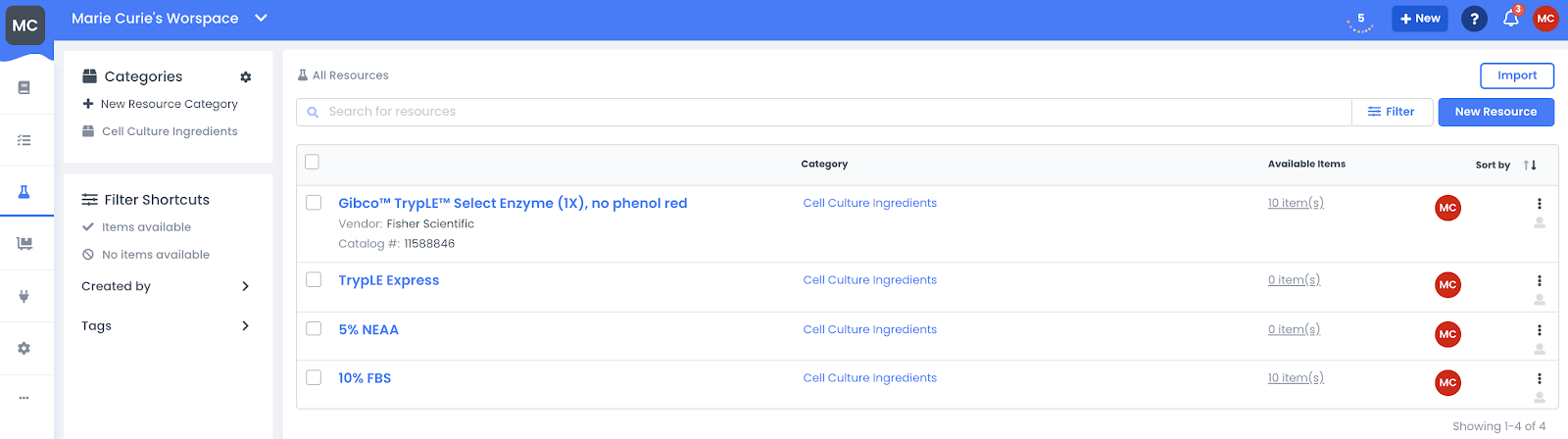Open the Gibco TrypLE Select Enzyme resource link
This screenshot has width=1568, height=439.
point(513,203)
